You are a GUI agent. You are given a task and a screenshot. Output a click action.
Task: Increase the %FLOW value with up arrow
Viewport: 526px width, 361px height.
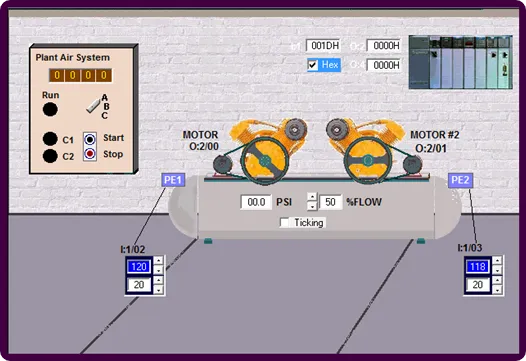click(x=312, y=197)
